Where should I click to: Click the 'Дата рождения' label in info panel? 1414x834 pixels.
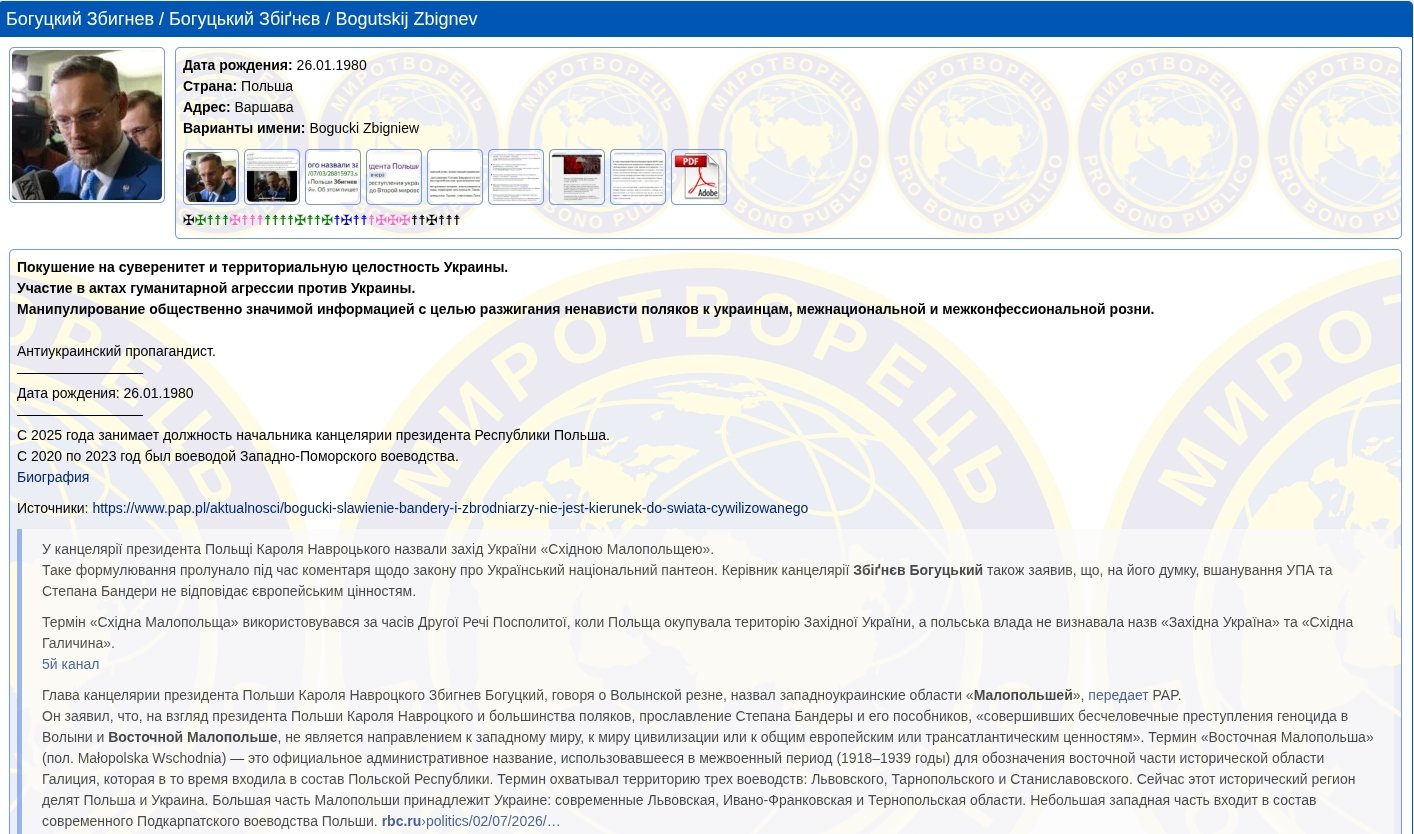(x=238, y=65)
